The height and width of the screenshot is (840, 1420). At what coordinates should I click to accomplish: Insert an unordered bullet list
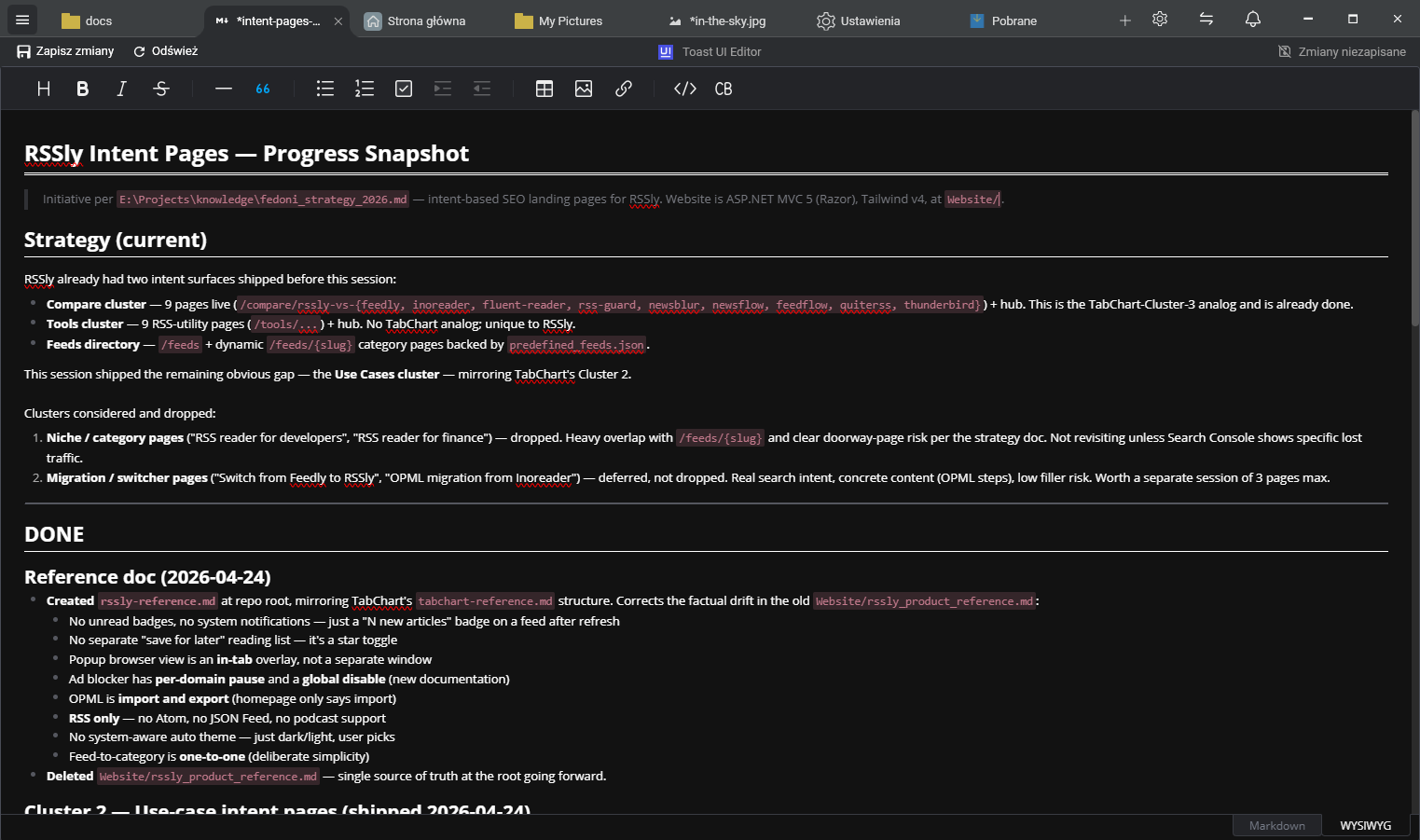[325, 89]
